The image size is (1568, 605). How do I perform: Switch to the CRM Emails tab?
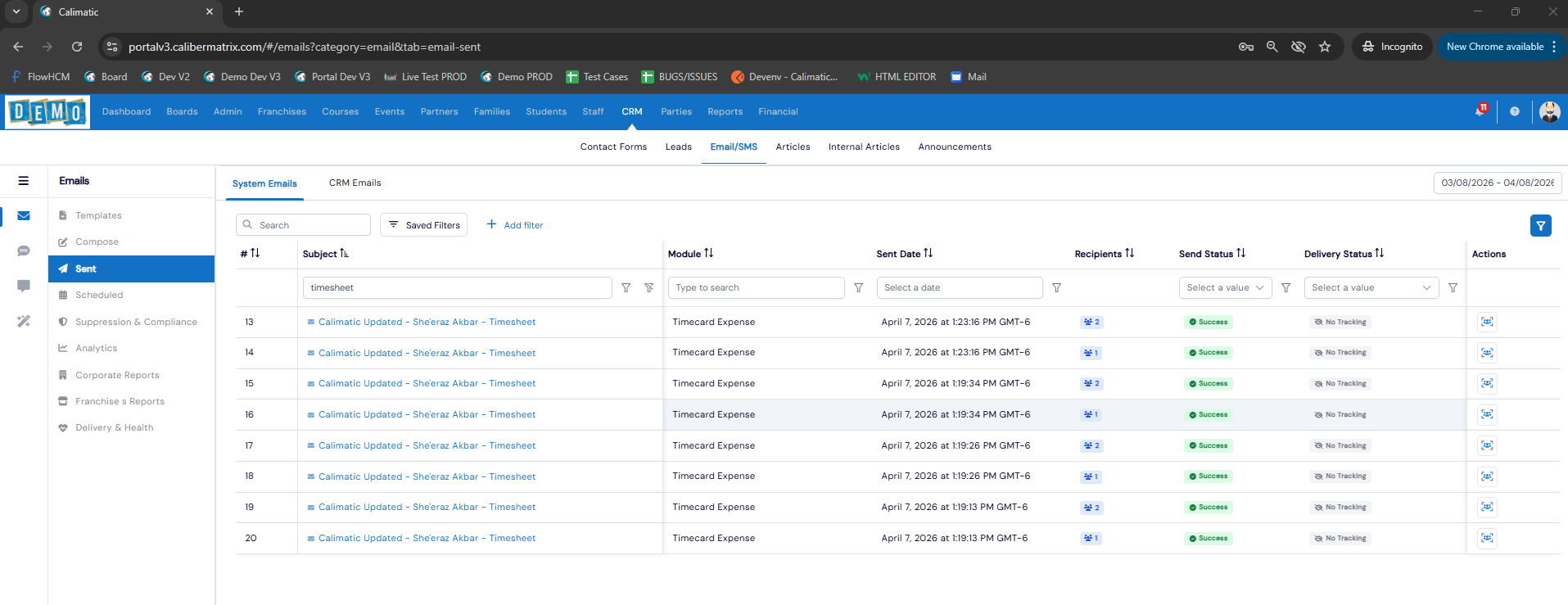[x=355, y=183]
